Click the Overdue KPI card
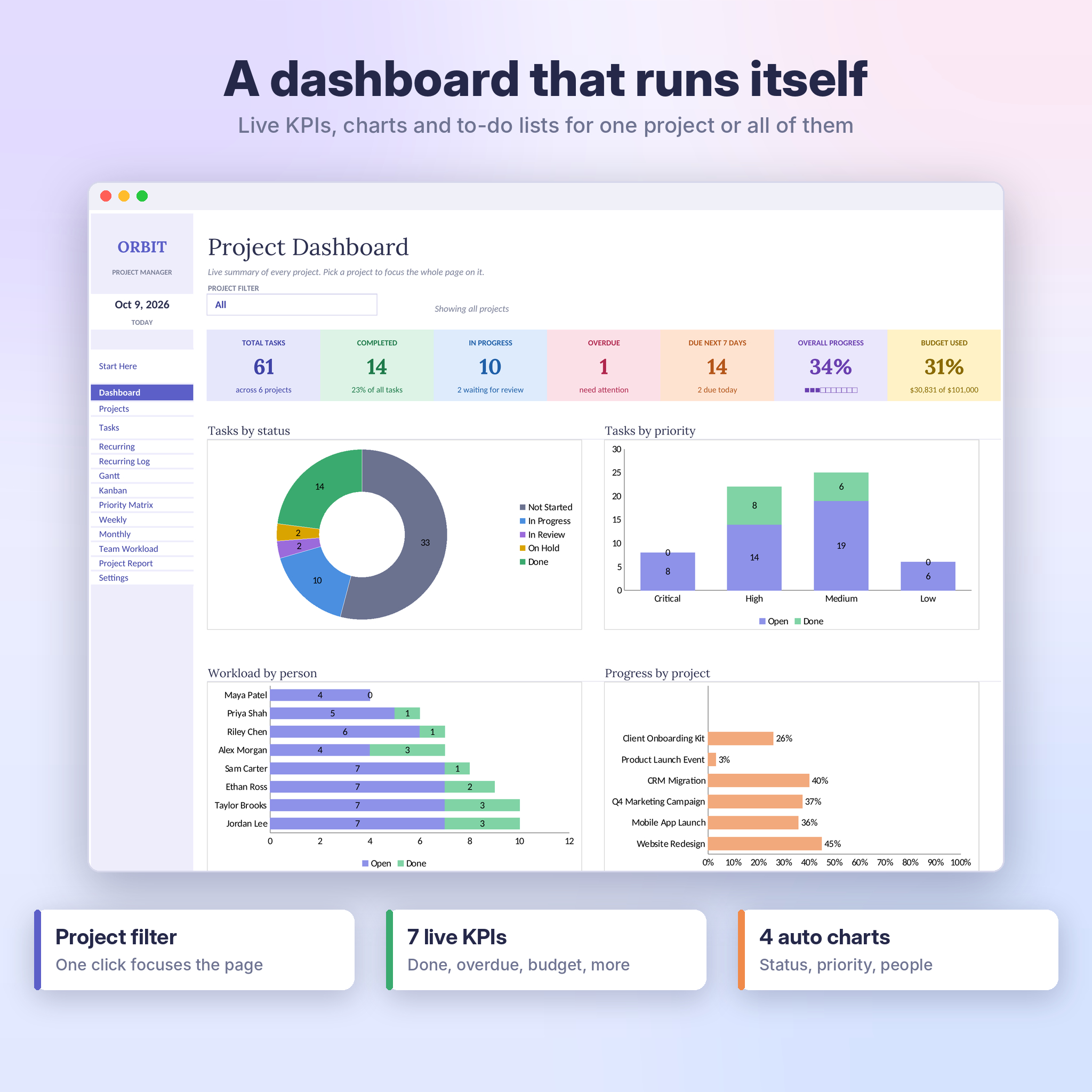Screen dimensions: 1092x1092 click(604, 366)
